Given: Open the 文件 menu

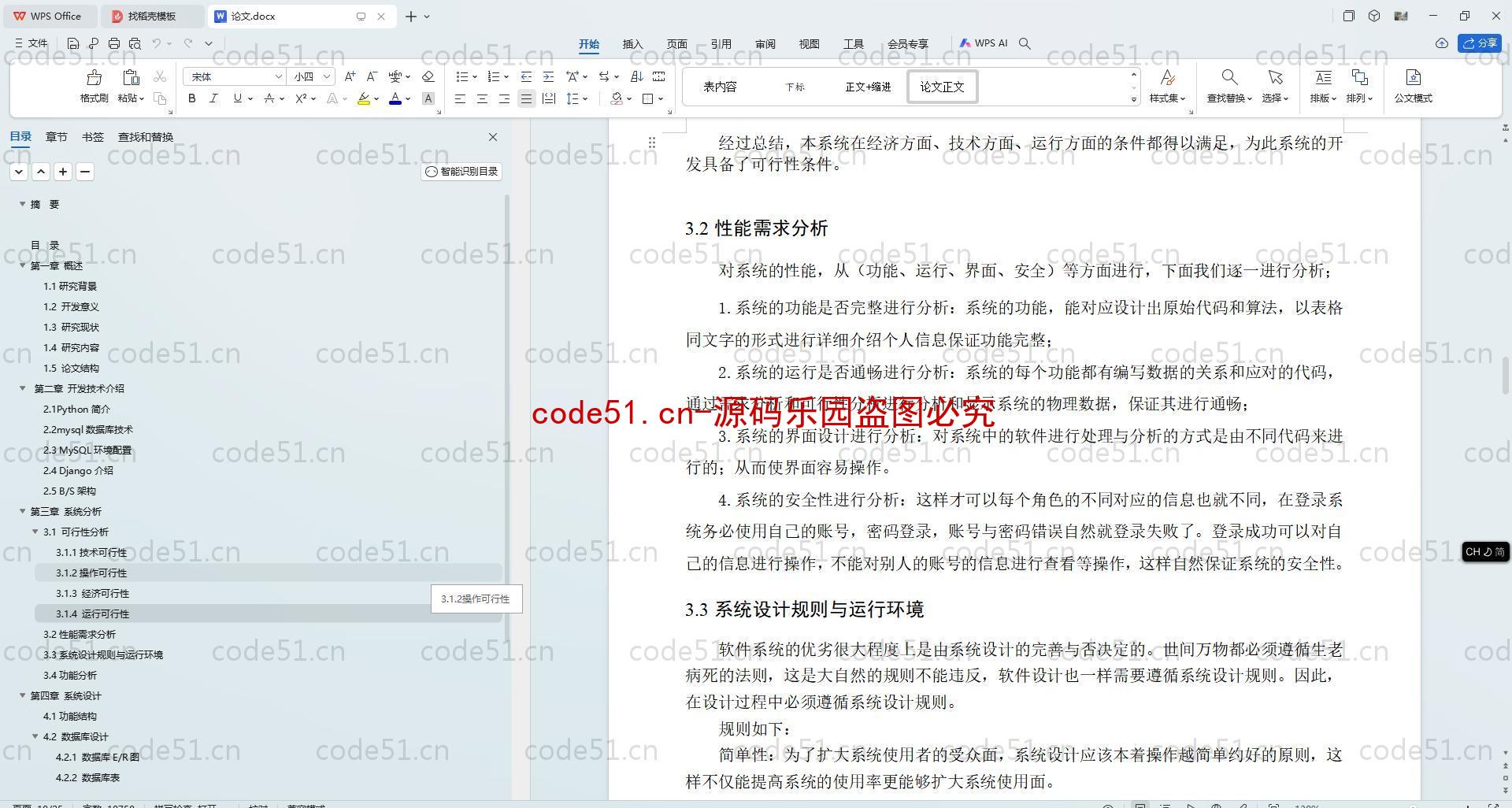Looking at the screenshot, I should 31,43.
